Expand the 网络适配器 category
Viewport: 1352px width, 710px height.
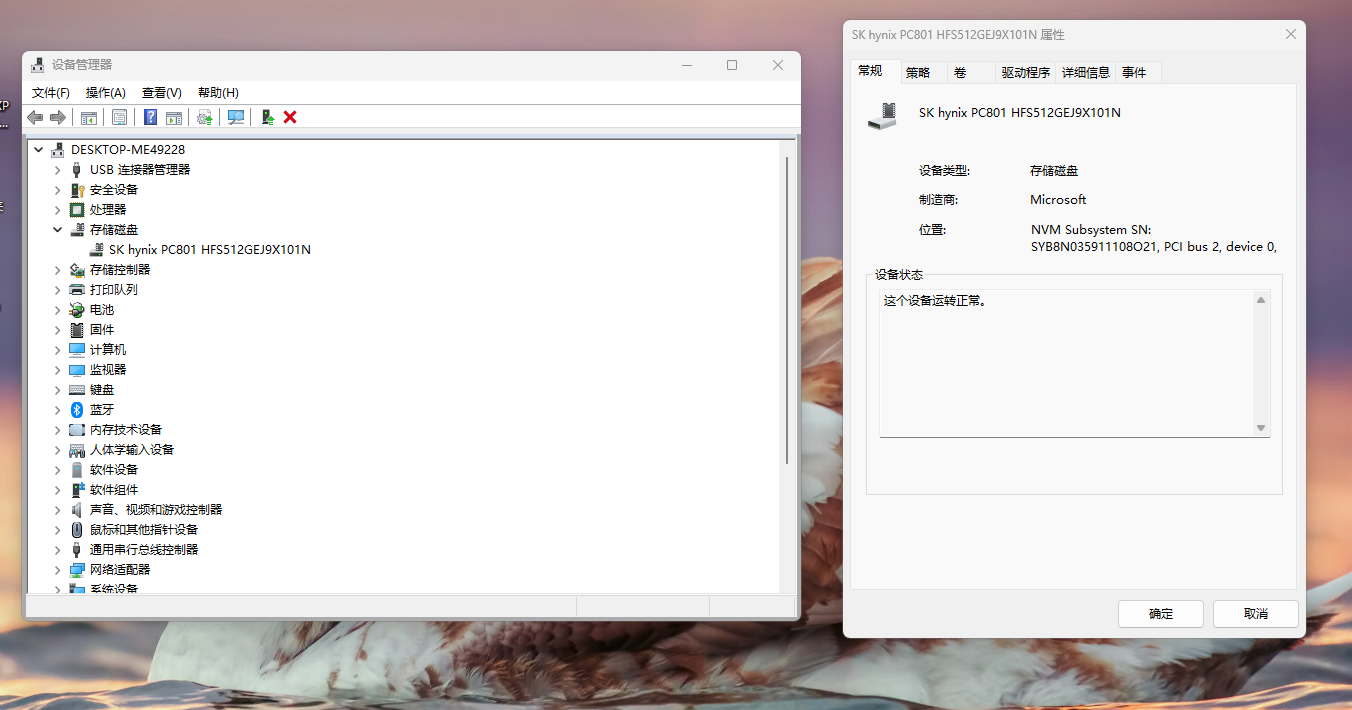coord(57,569)
